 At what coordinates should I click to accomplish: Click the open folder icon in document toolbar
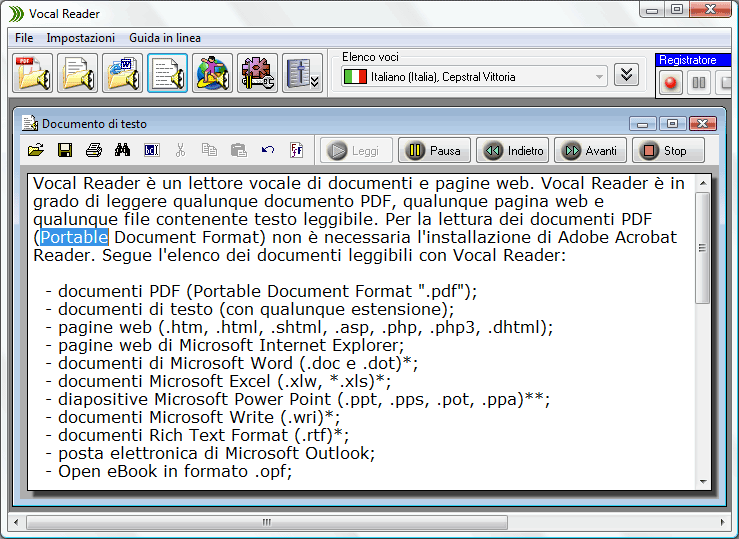(36, 150)
